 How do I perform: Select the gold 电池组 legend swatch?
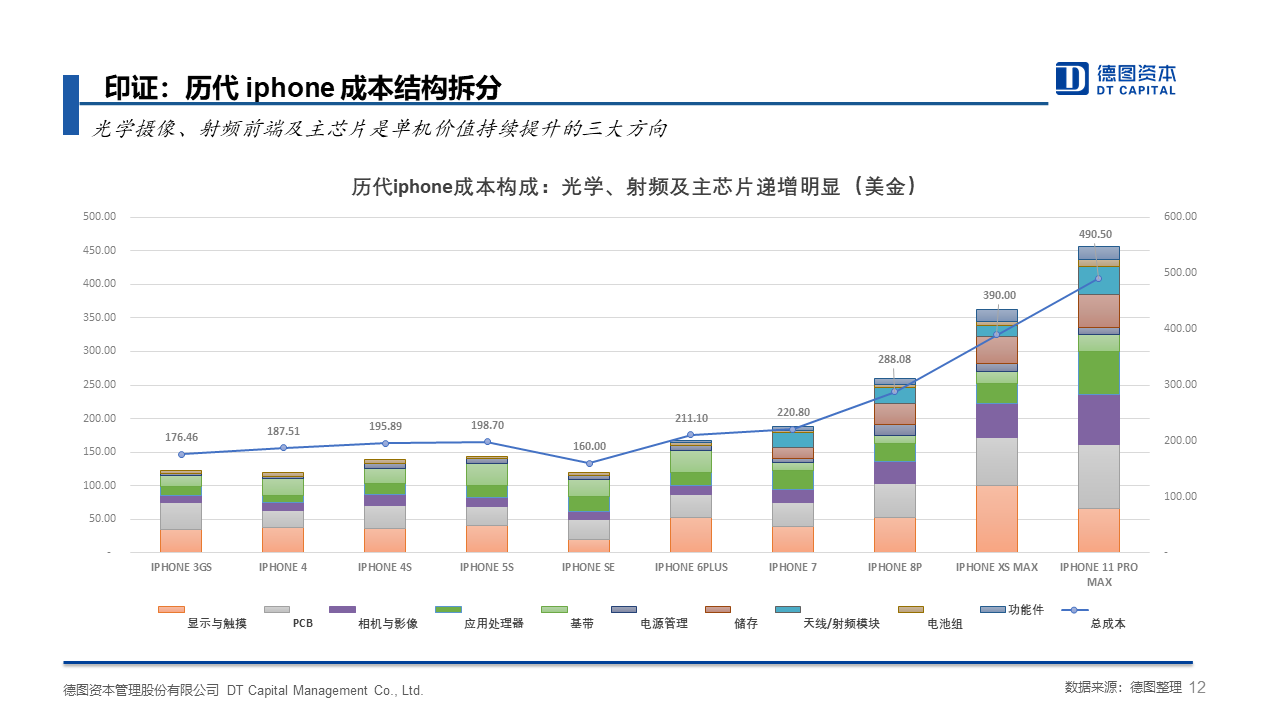[911, 609]
